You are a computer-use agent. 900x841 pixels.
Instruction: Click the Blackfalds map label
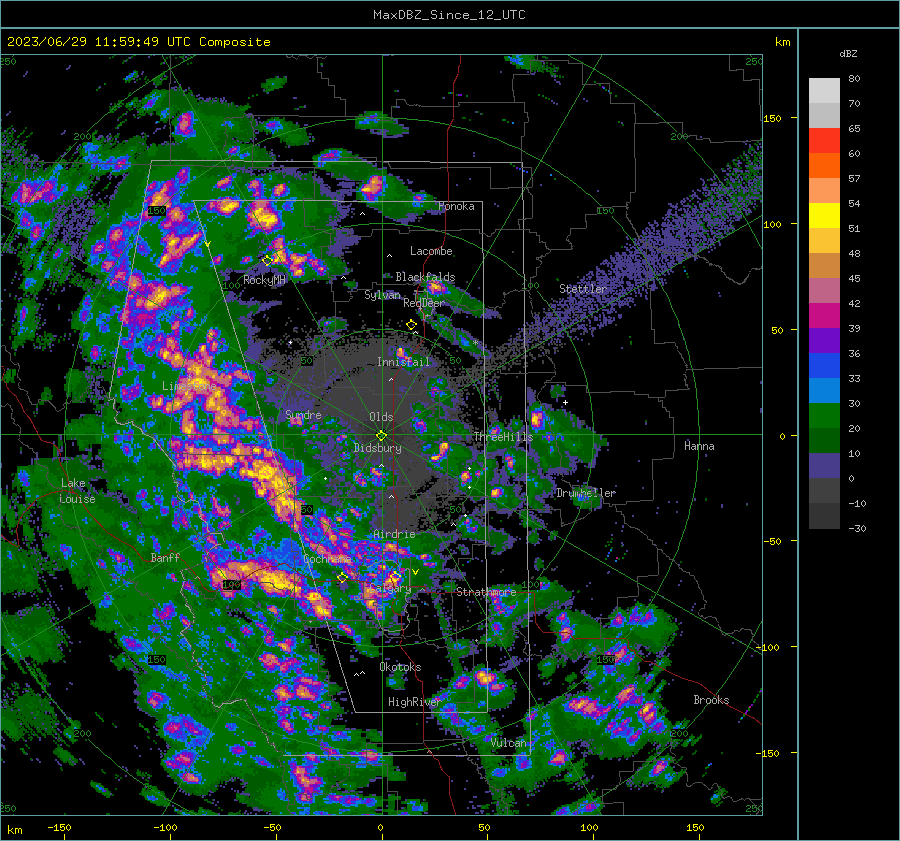click(425, 277)
